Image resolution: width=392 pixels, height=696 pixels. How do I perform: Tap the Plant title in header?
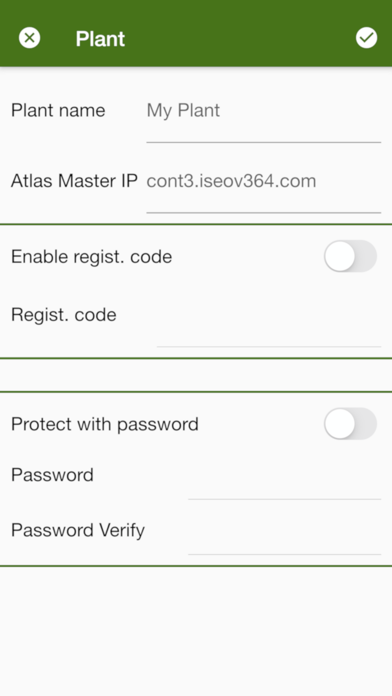point(100,39)
